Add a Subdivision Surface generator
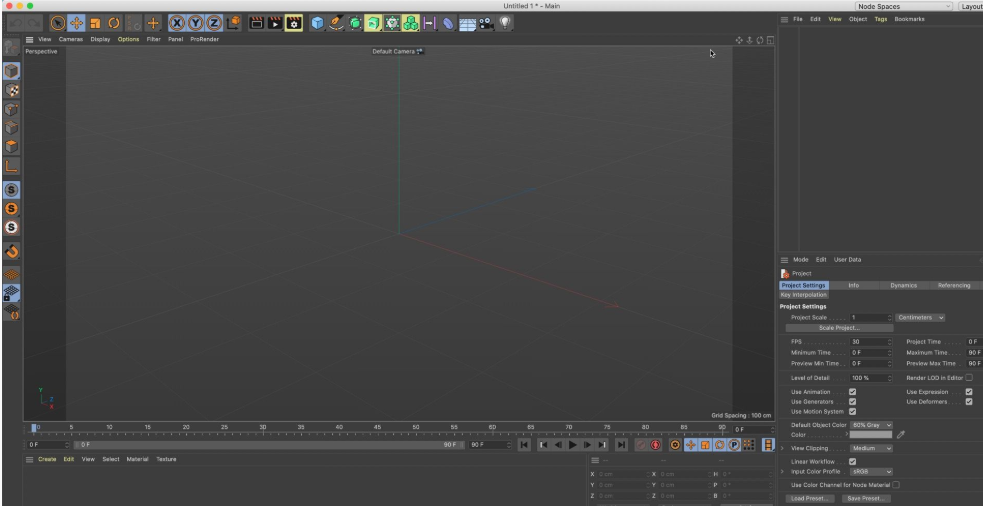 [355, 23]
